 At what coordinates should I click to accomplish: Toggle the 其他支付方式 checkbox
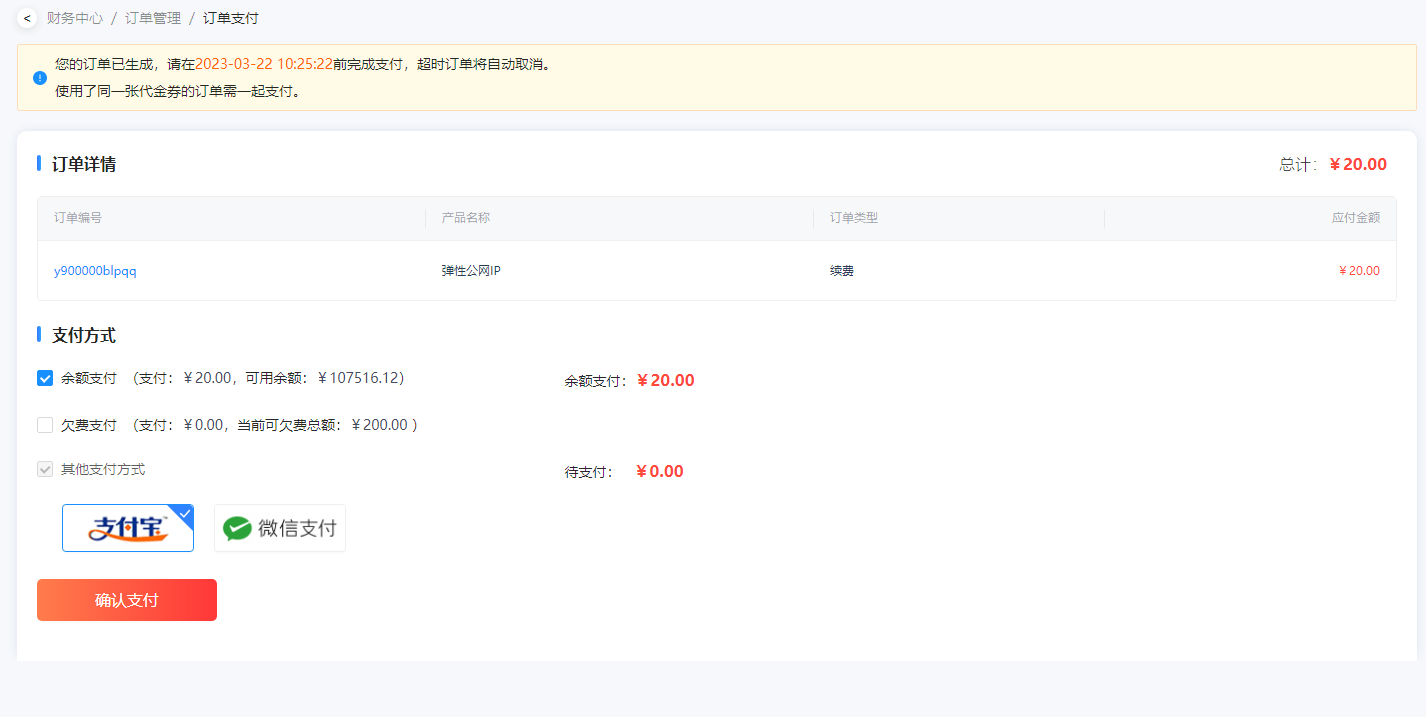pyautogui.click(x=45, y=469)
